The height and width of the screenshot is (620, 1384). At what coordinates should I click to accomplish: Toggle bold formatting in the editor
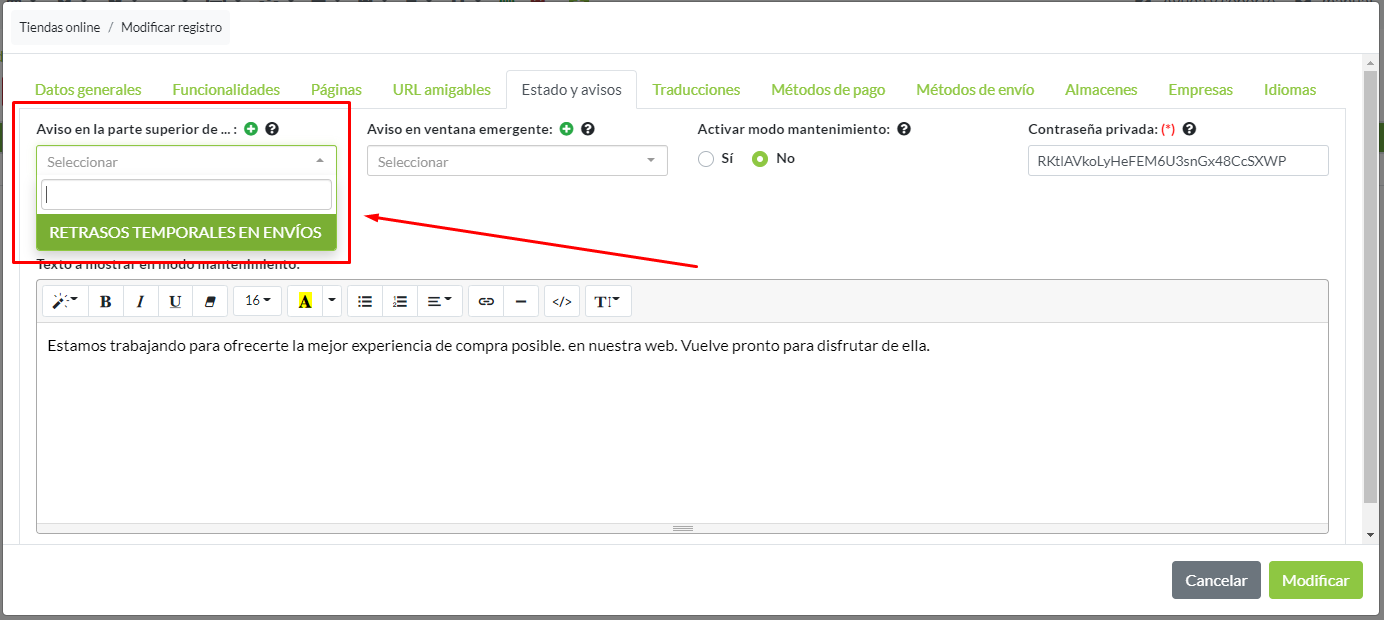106,301
